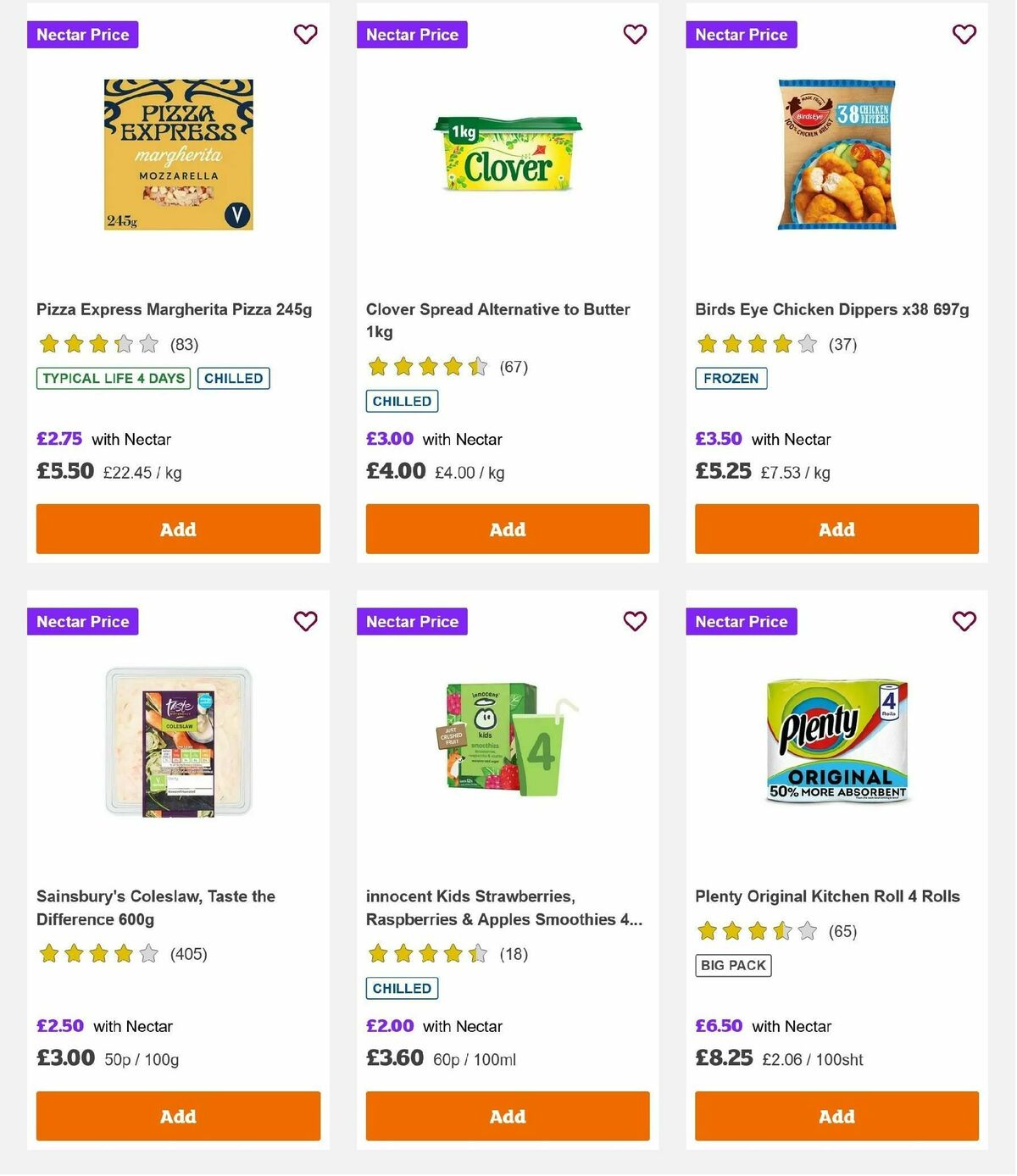Viewport: 1017px width, 1176px height.
Task: Add Sainsbury's Coleslaw to favourites via heart icon
Action: point(305,621)
